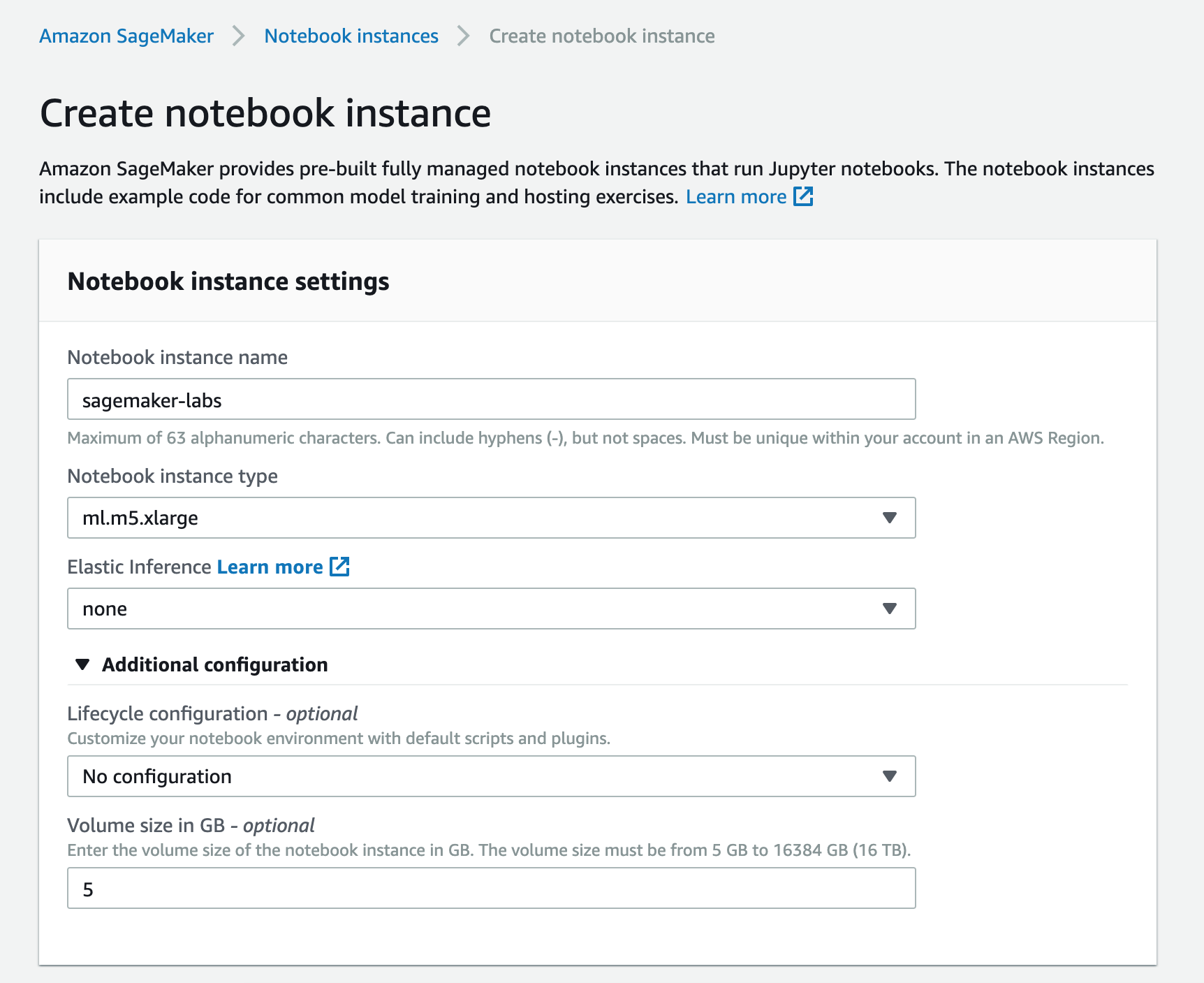
Task: Open the Lifecycle configuration dropdown
Action: click(492, 776)
